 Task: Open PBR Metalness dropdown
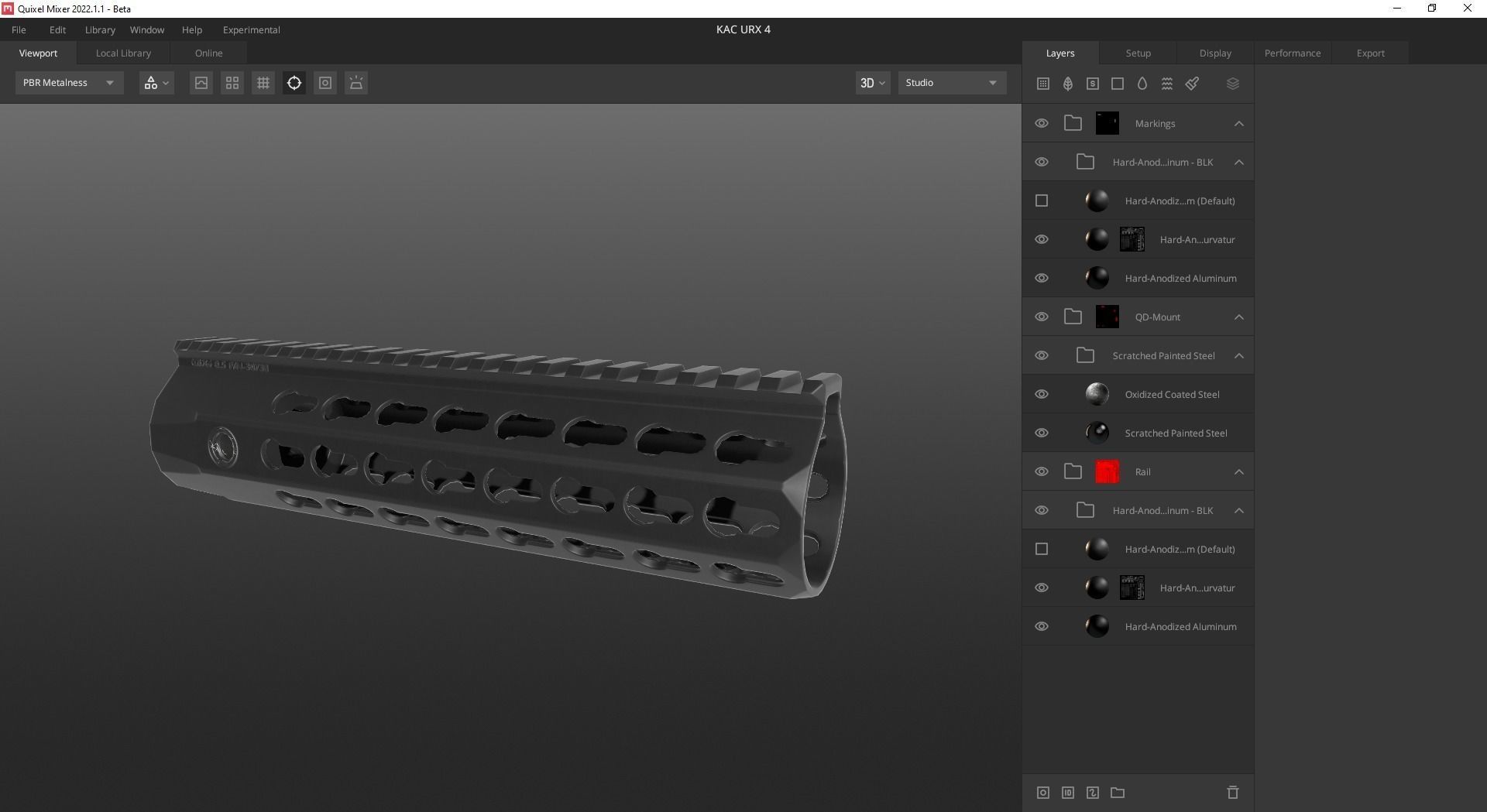(x=69, y=83)
